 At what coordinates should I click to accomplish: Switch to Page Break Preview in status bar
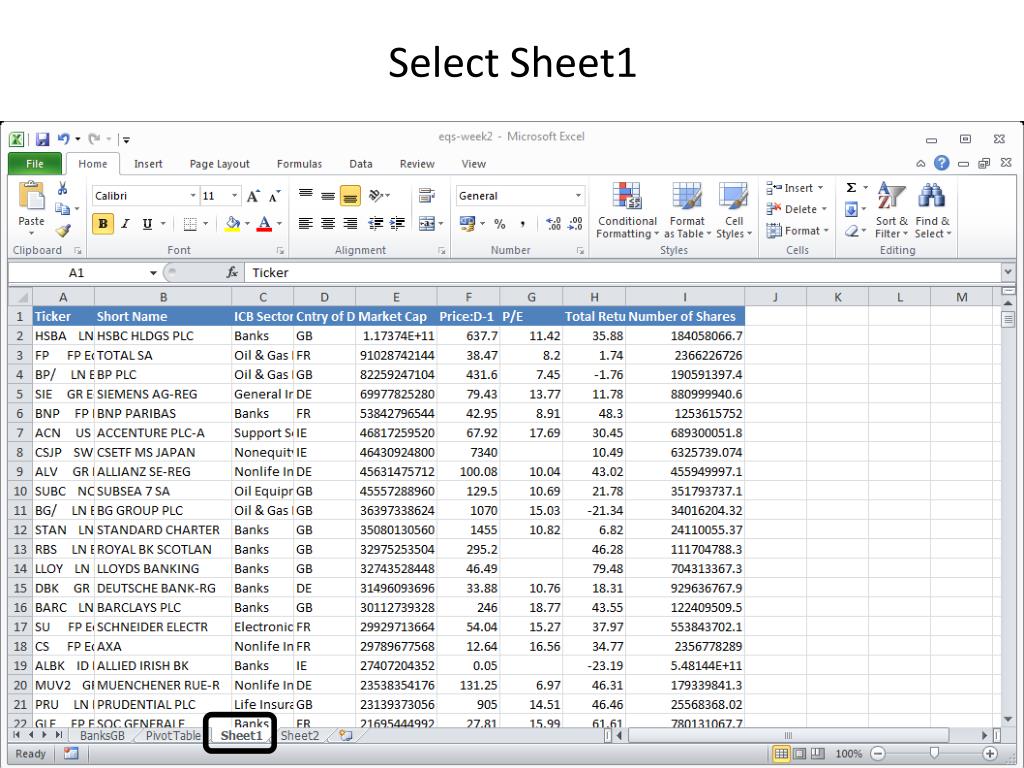tap(817, 754)
